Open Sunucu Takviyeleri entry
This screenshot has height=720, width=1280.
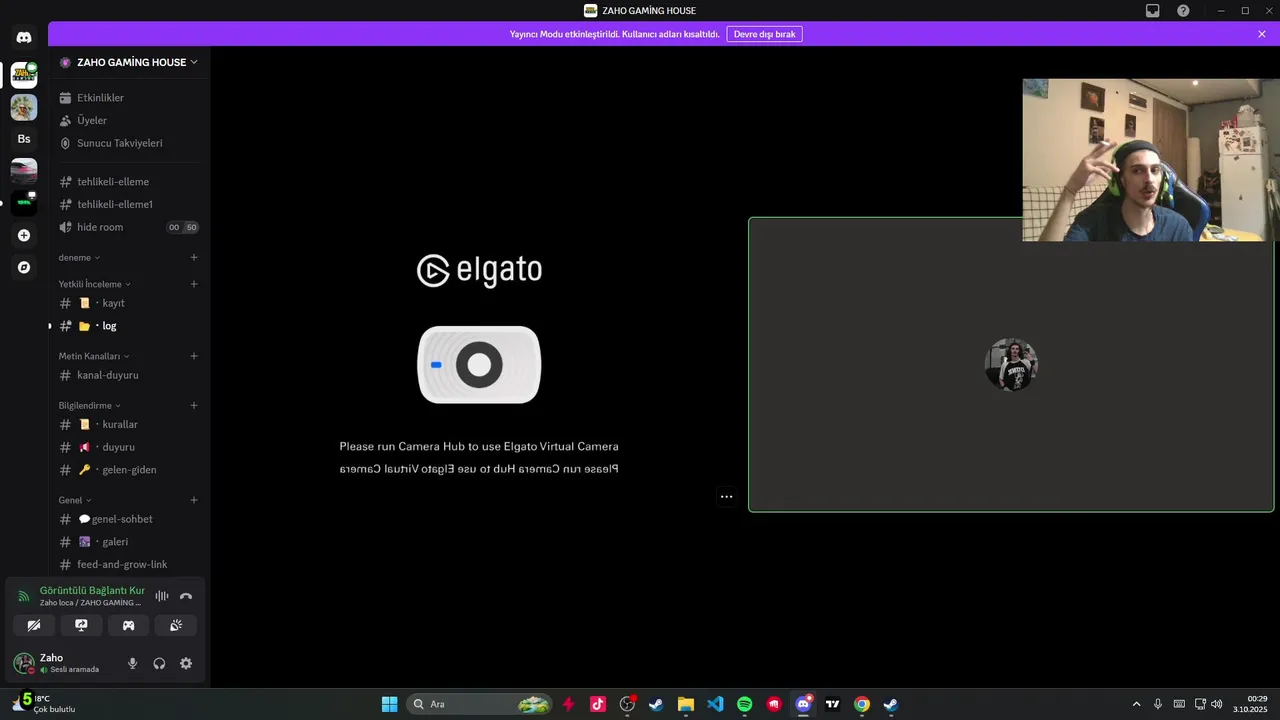coord(128,143)
